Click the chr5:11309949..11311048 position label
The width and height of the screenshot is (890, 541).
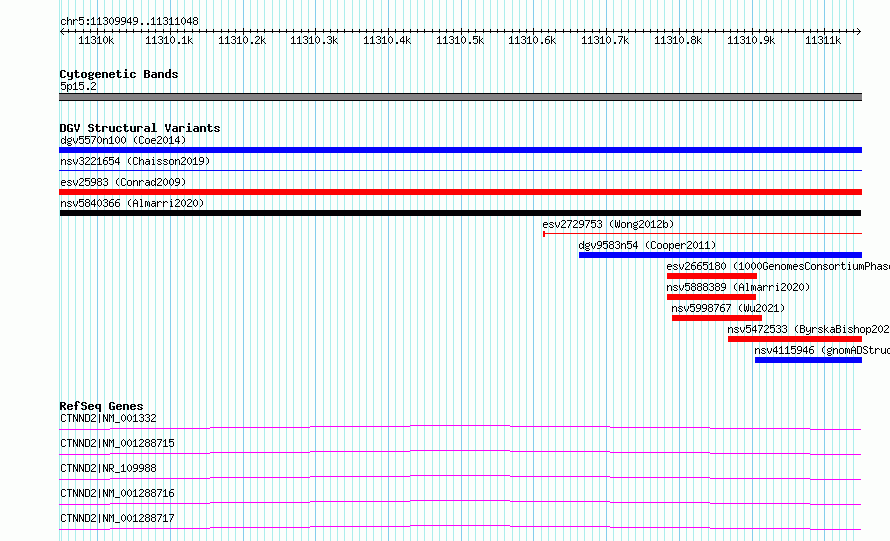[129, 21]
